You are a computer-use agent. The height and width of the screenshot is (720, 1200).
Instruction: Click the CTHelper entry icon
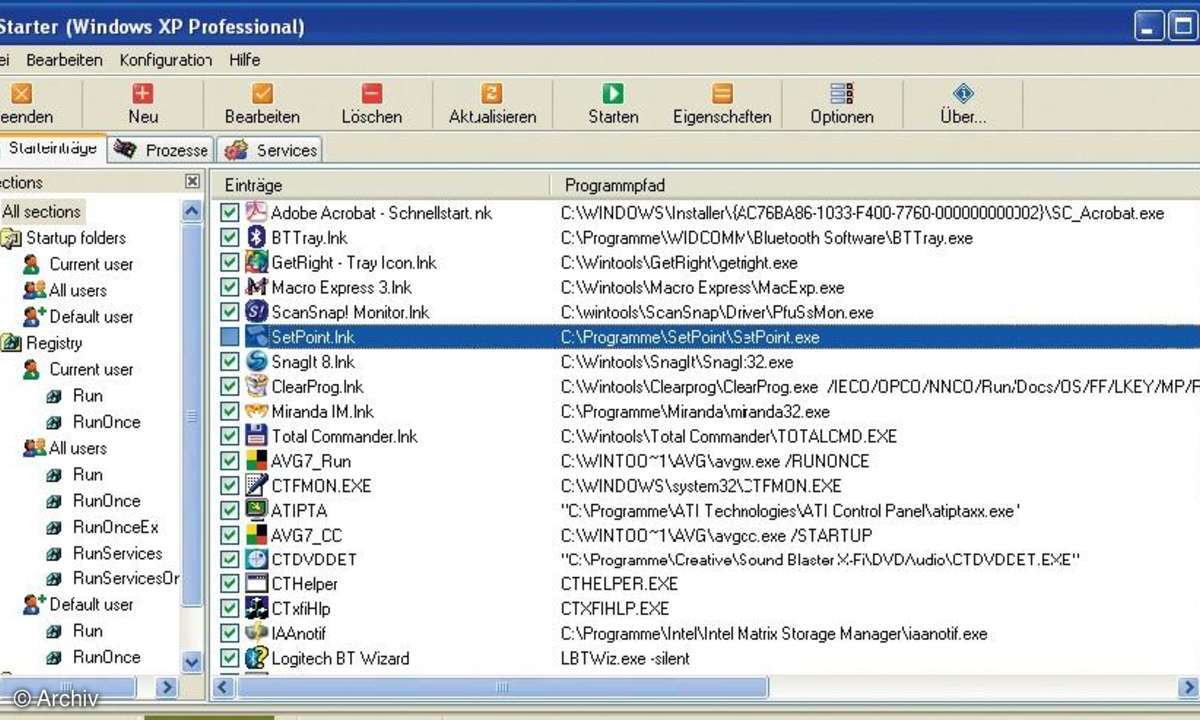(x=257, y=584)
